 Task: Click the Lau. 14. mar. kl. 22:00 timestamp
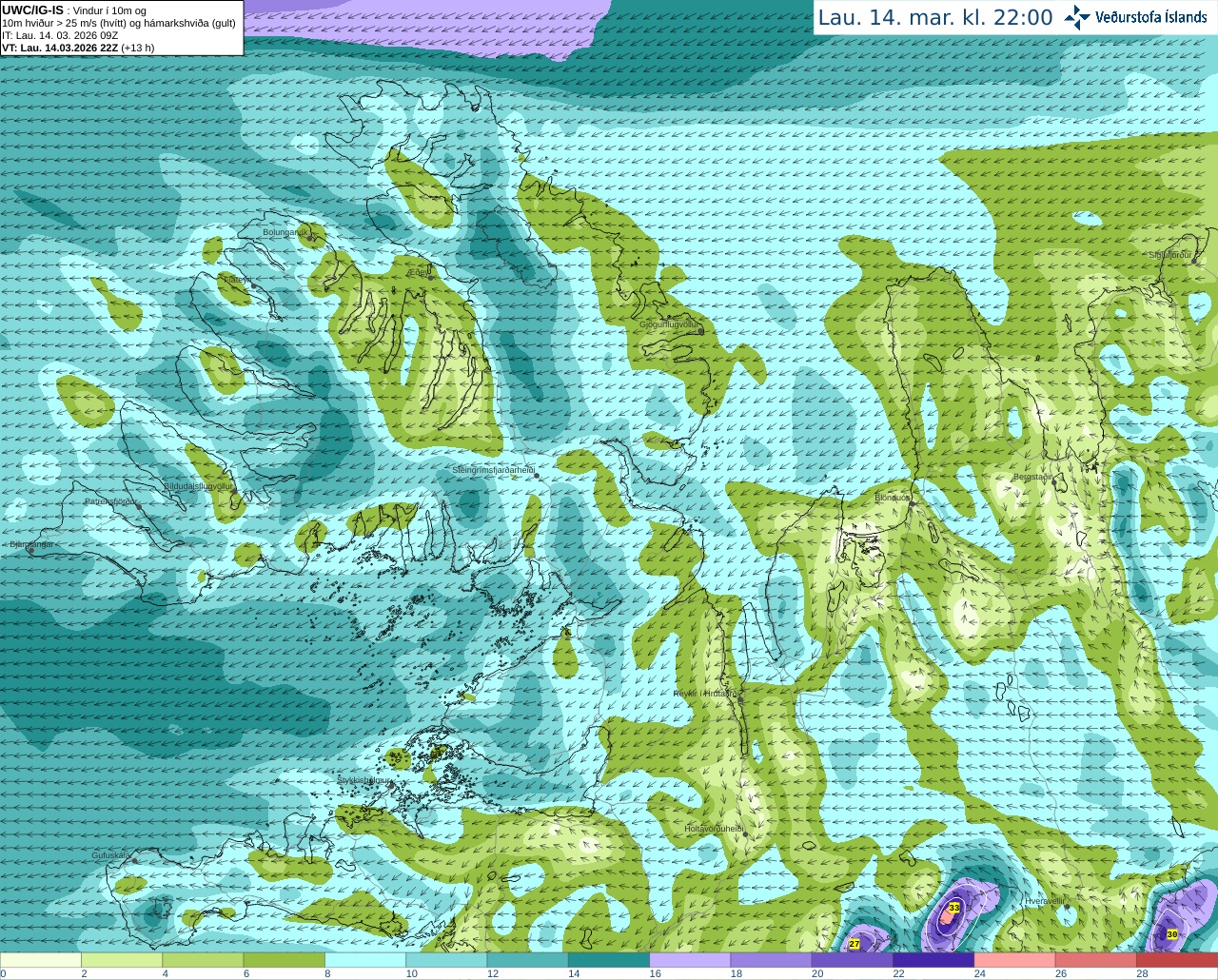point(935,17)
